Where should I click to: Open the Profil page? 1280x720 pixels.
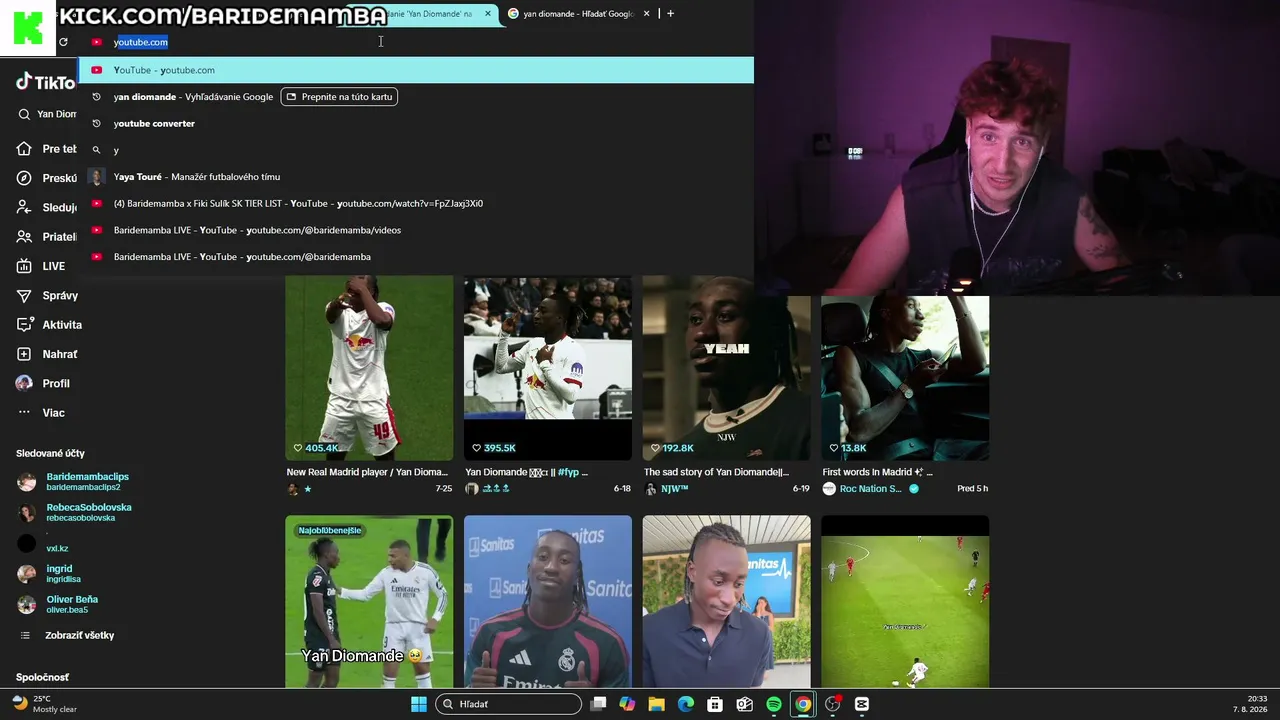pyautogui.click(x=43, y=383)
